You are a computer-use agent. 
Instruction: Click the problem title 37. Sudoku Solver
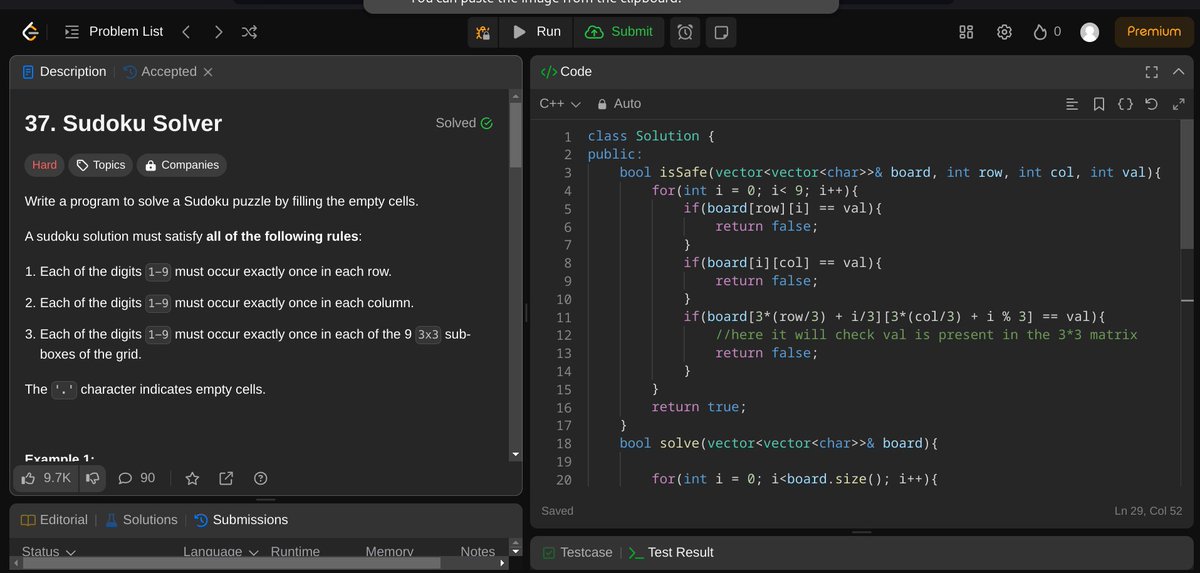coord(123,124)
